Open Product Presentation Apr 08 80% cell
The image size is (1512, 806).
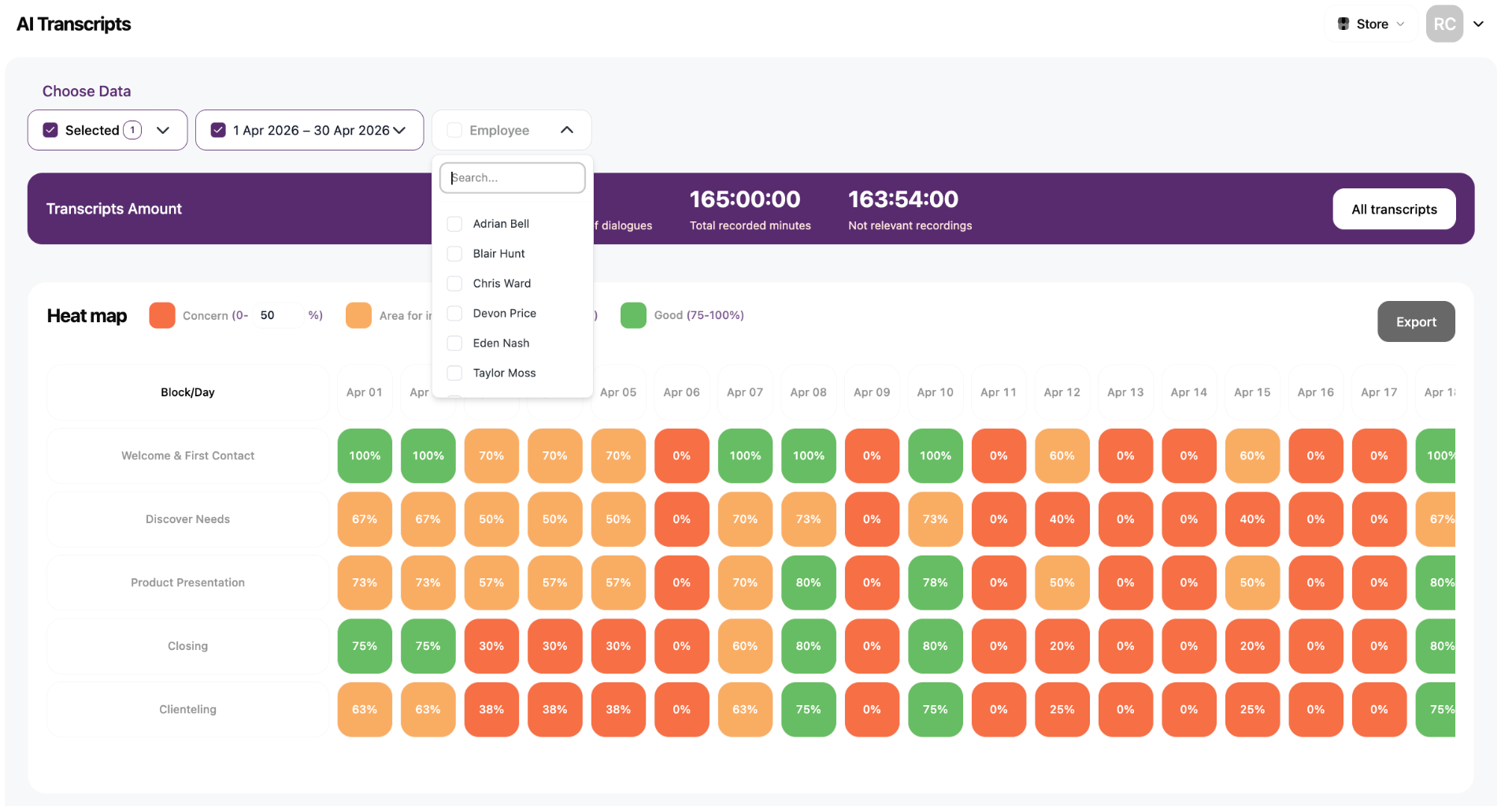[809, 583]
